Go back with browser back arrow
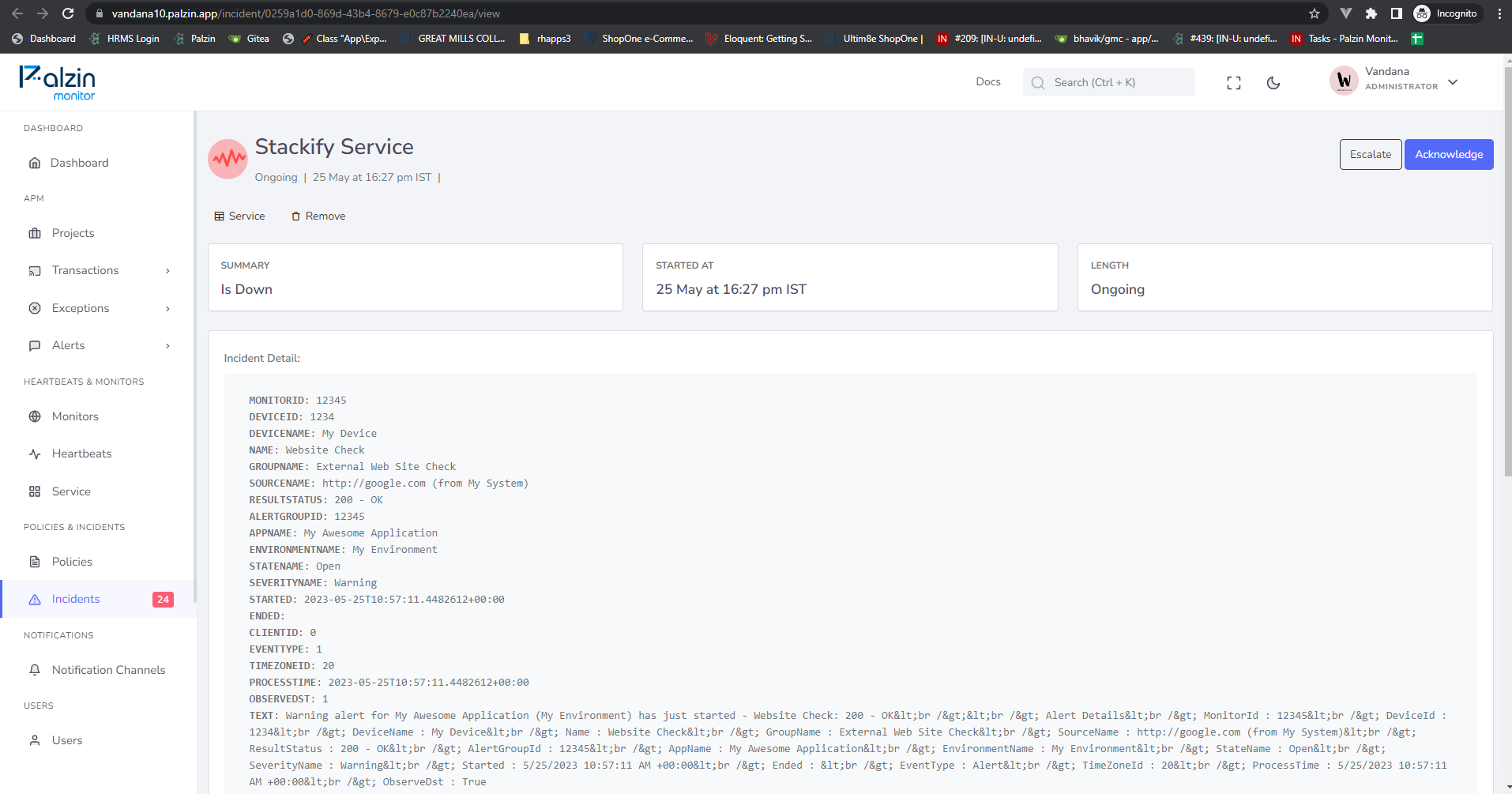This screenshot has width=1512, height=794. point(17,13)
